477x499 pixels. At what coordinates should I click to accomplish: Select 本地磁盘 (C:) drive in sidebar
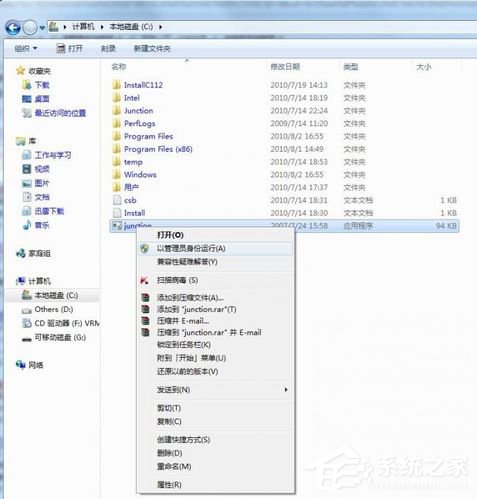pos(56,295)
